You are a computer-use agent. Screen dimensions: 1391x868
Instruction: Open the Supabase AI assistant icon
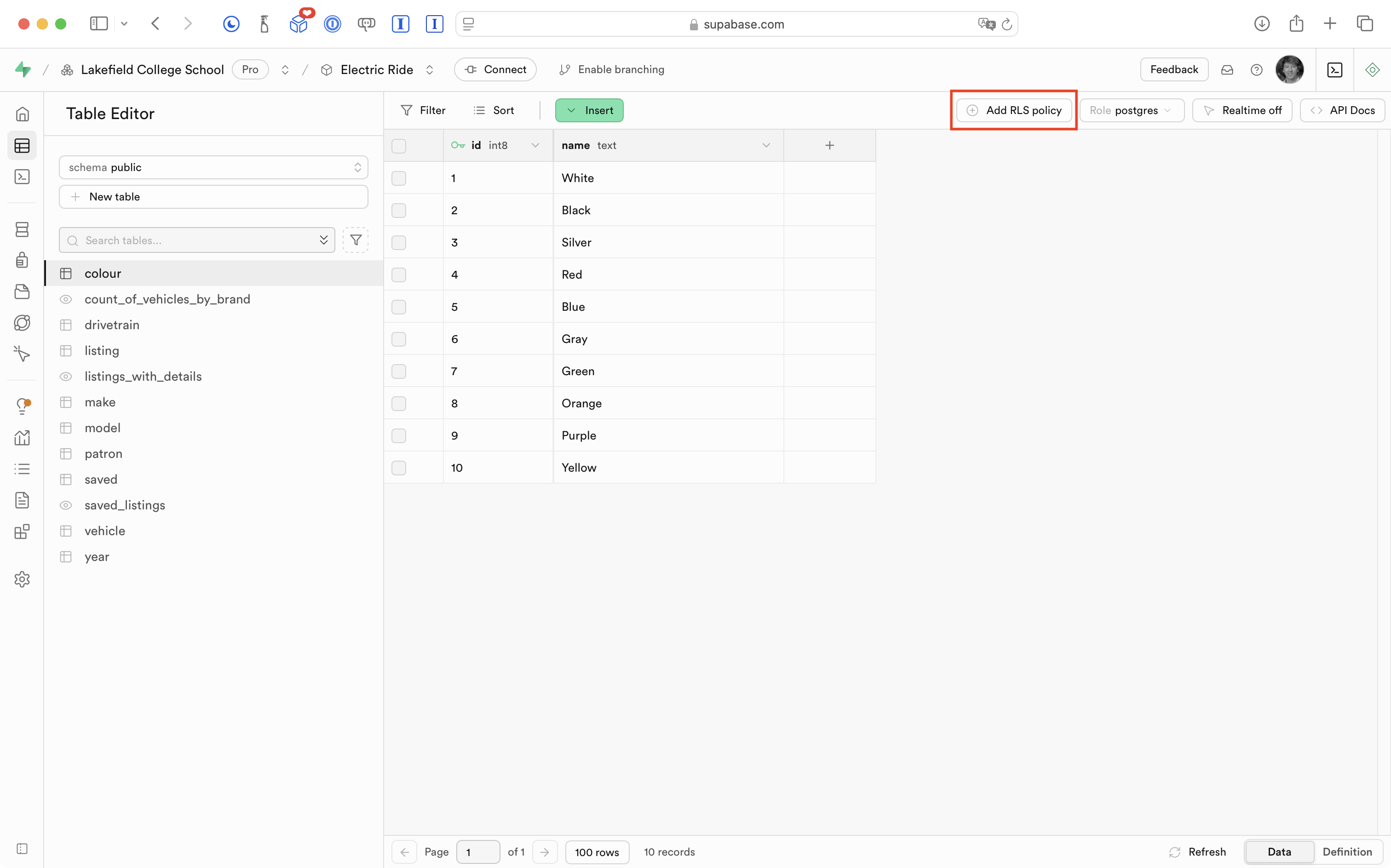tap(1372, 69)
